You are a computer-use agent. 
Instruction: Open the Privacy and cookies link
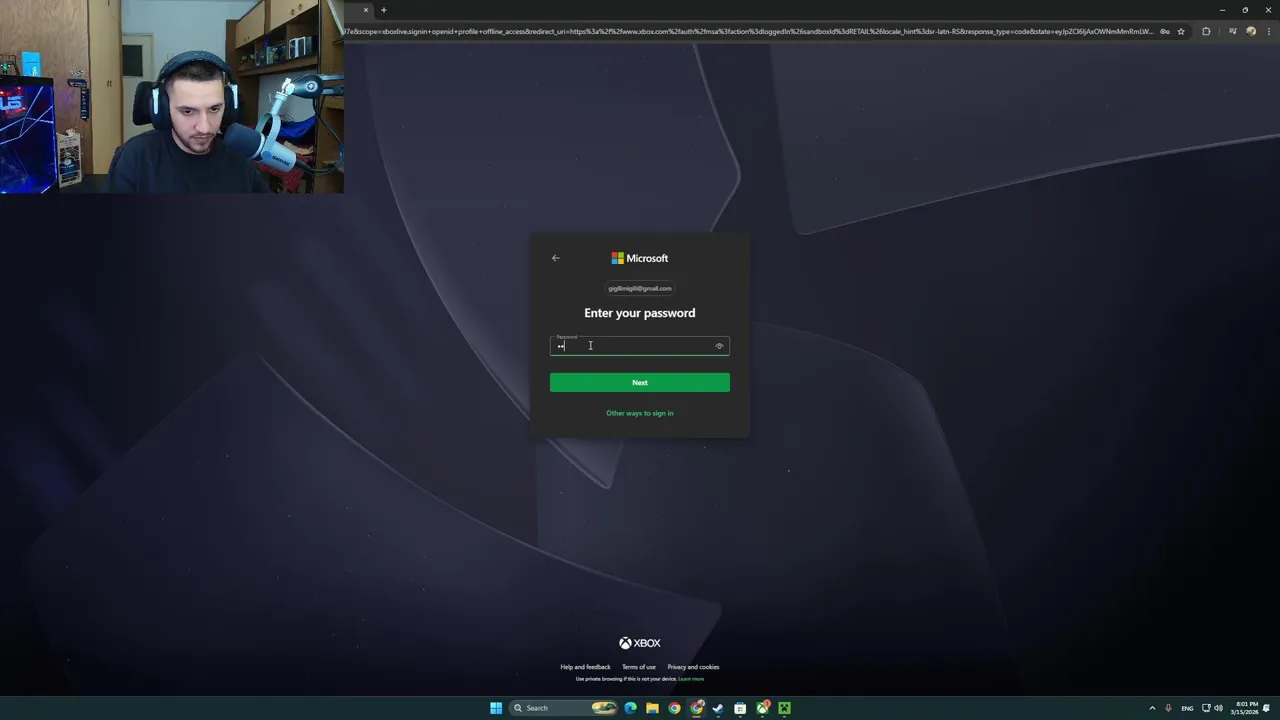click(x=693, y=667)
